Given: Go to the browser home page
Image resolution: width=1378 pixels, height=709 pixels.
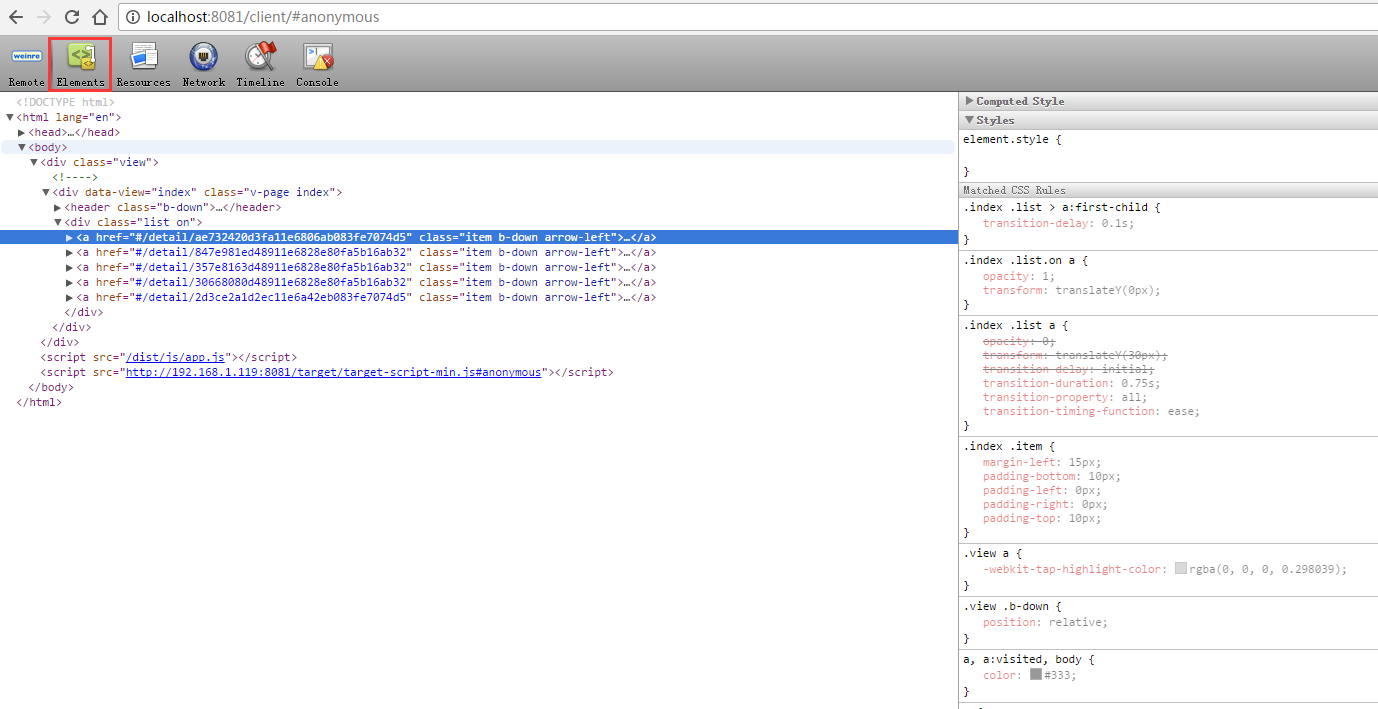Looking at the screenshot, I should (100, 17).
